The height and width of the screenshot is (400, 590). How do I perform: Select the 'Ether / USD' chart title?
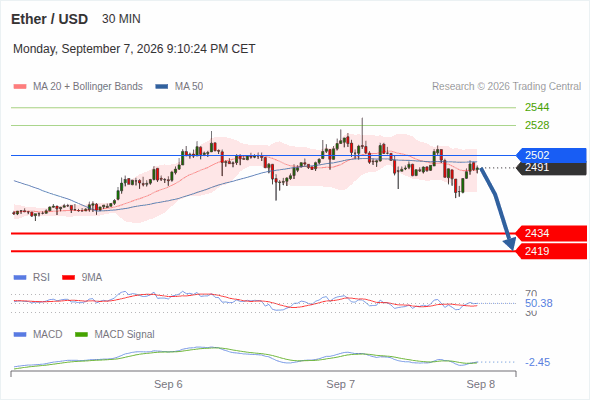(x=49, y=19)
